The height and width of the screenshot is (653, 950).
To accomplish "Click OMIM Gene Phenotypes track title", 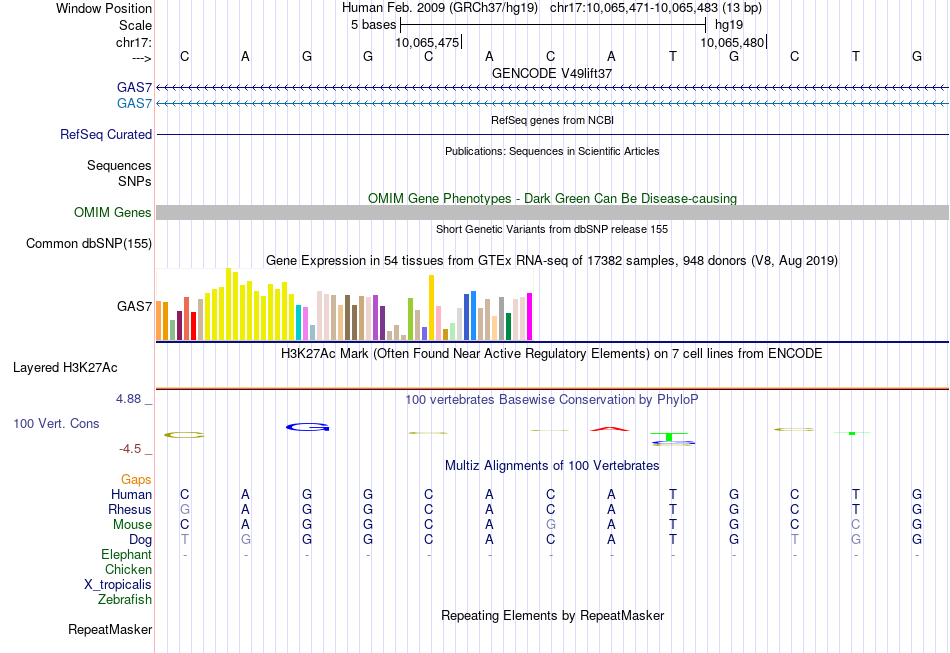I will [x=552, y=198].
